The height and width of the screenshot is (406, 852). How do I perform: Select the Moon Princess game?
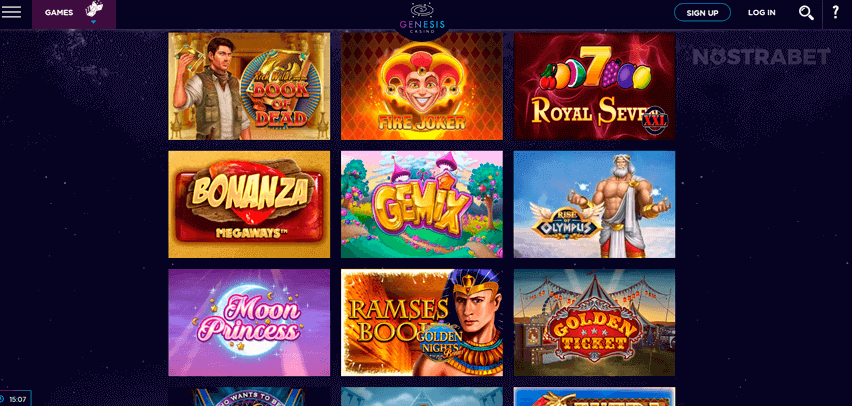249,322
